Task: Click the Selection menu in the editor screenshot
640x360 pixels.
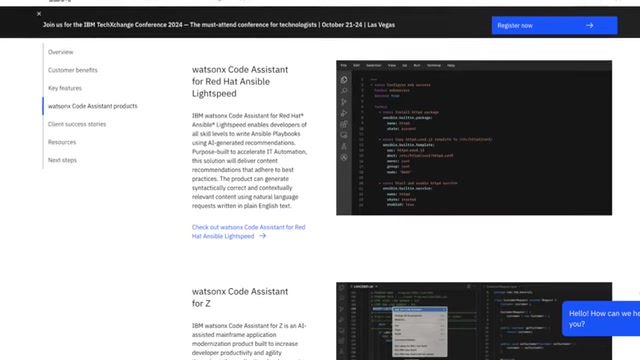Action: pyautogui.click(x=373, y=65)
